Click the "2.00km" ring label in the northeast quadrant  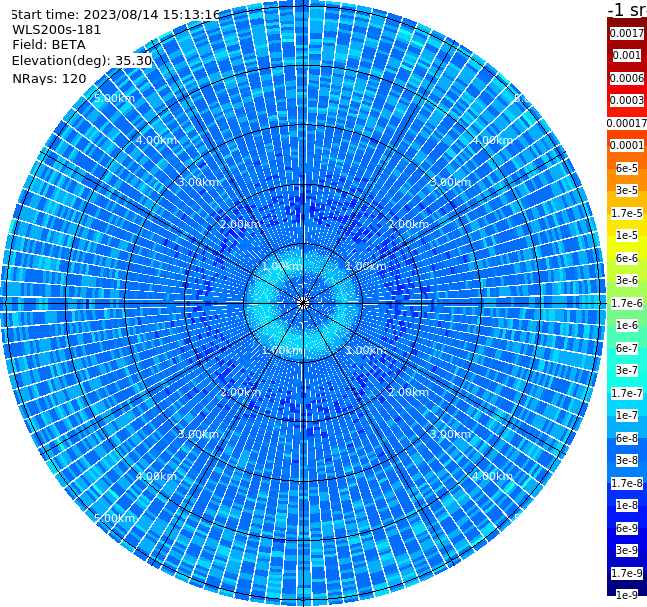tap(408, 224)
